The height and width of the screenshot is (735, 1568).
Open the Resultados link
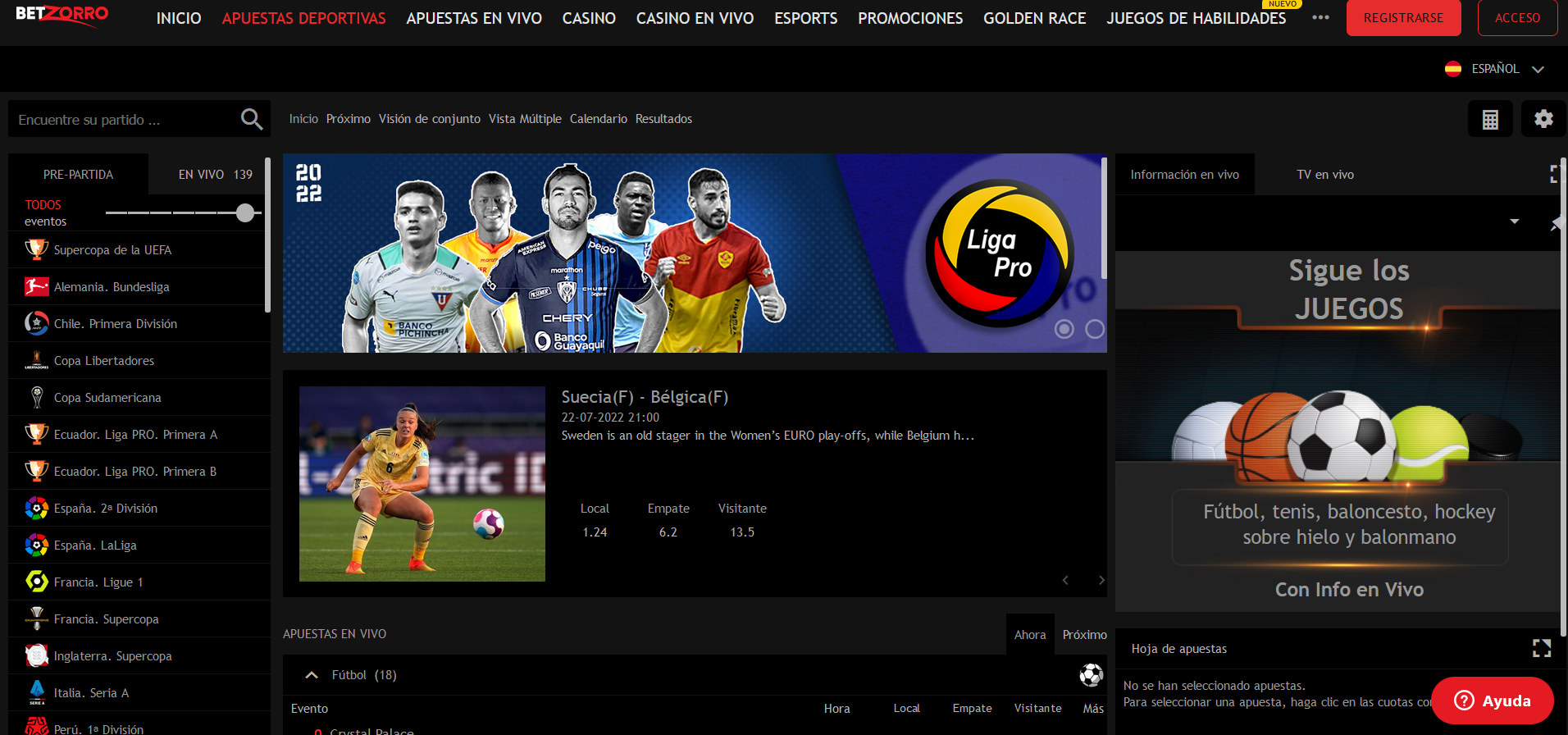pos(663,119)
